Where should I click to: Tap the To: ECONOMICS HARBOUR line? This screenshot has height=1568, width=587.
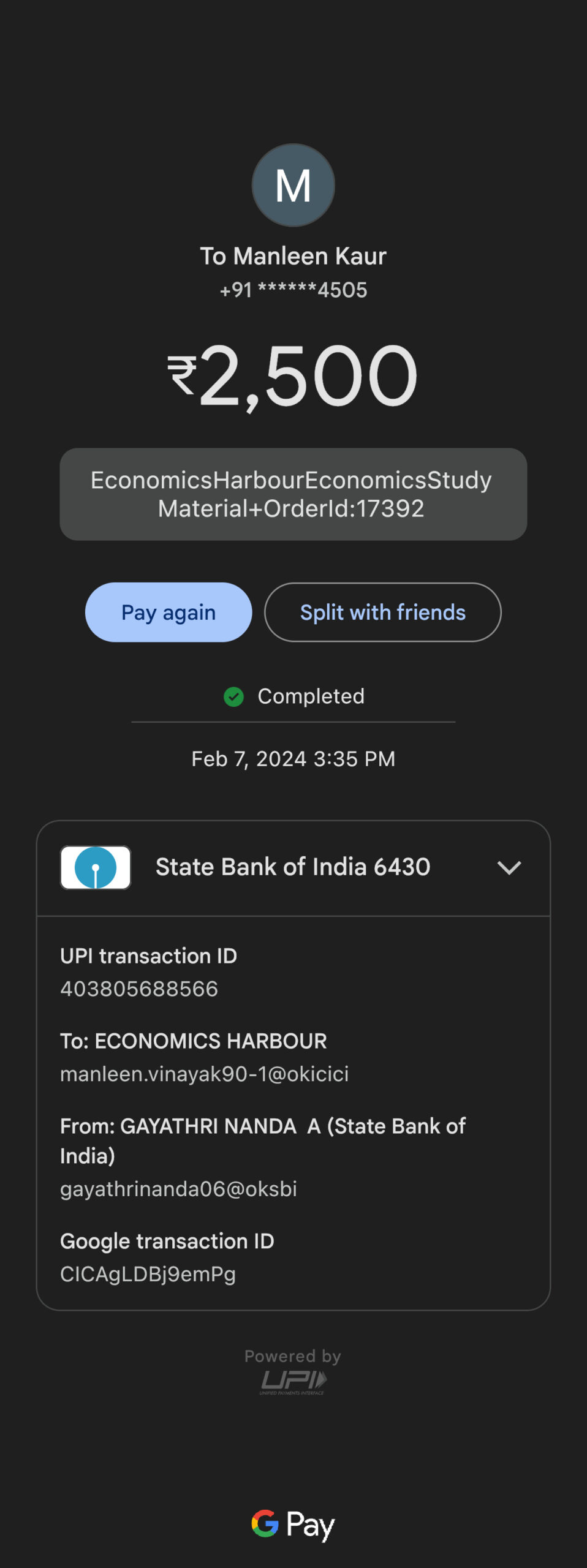(194, 1041)
